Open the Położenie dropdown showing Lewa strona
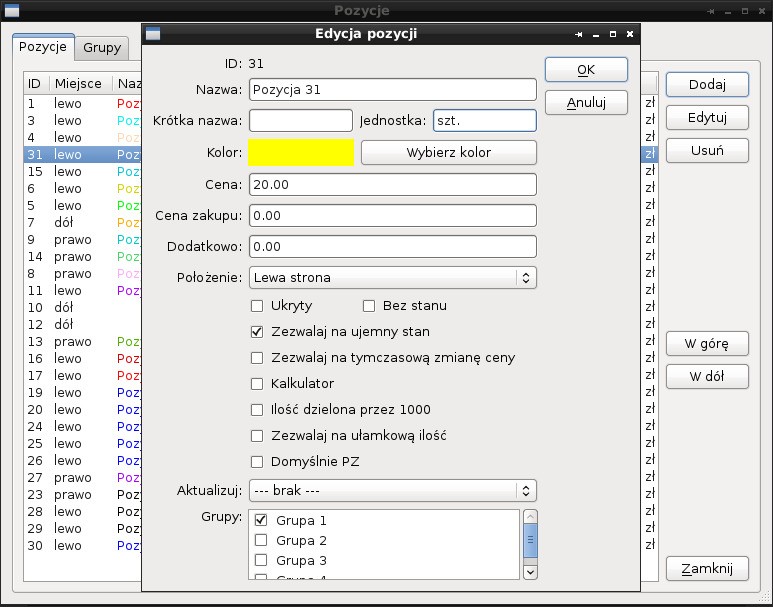Image resolution: width=773 pixels, height=607 pixels. (x=392, y=278)
